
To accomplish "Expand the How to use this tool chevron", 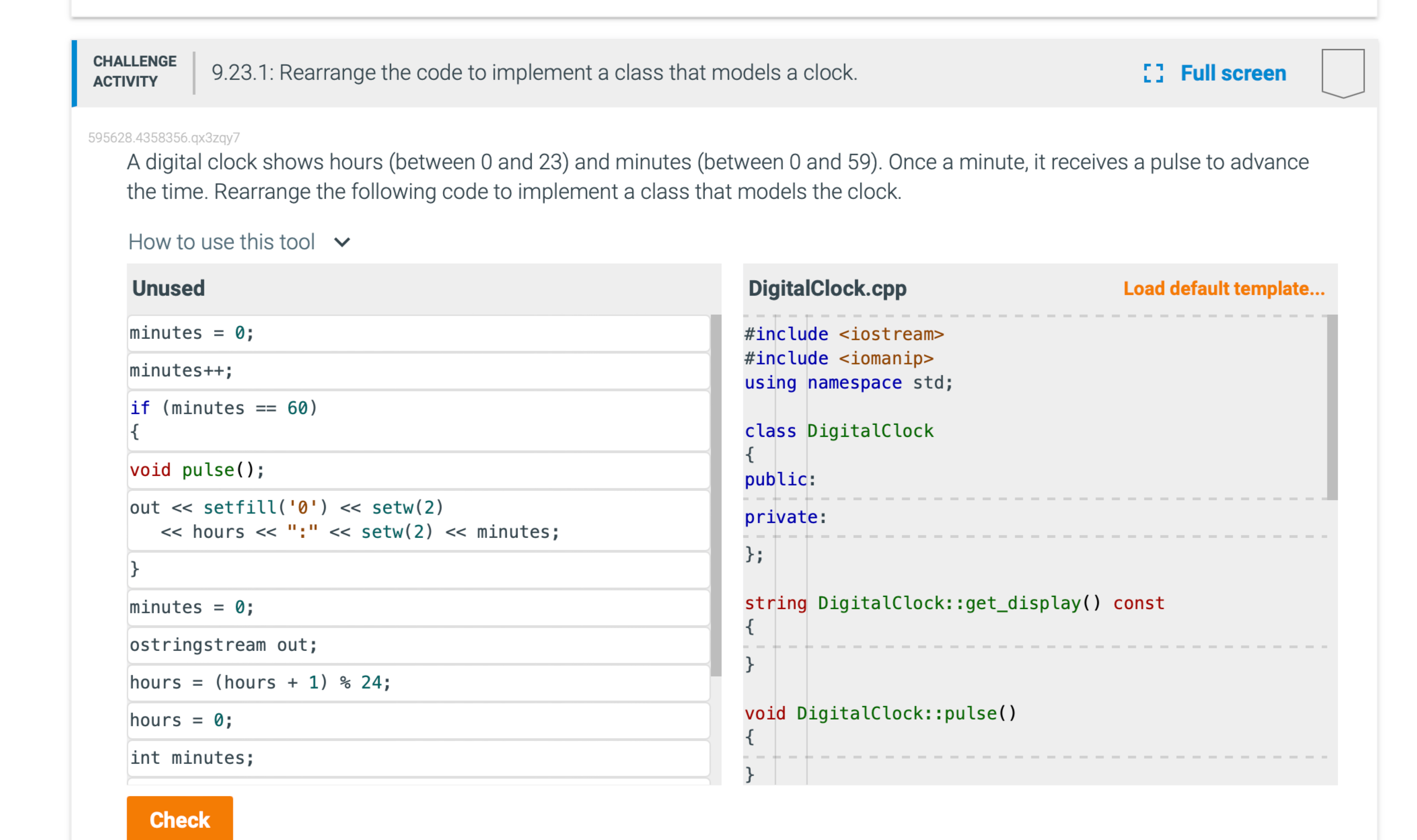I will 342,242.
